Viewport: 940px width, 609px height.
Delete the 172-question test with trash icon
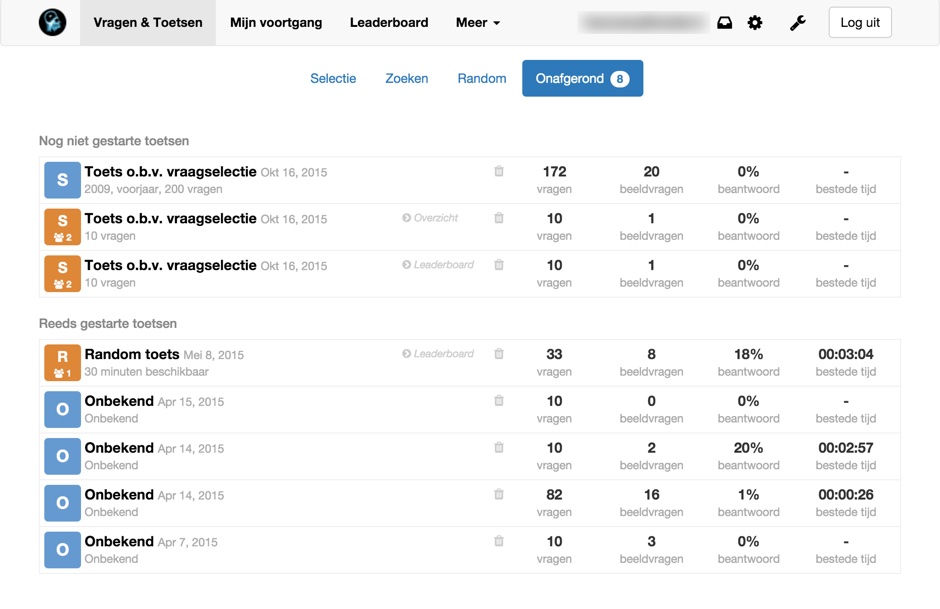[499, 172]
